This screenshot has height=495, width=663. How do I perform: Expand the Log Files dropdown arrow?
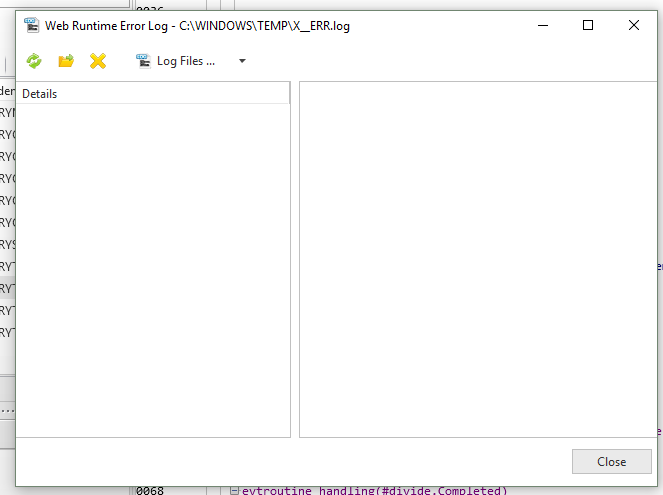pyautogui.click(x=242, y=61)
